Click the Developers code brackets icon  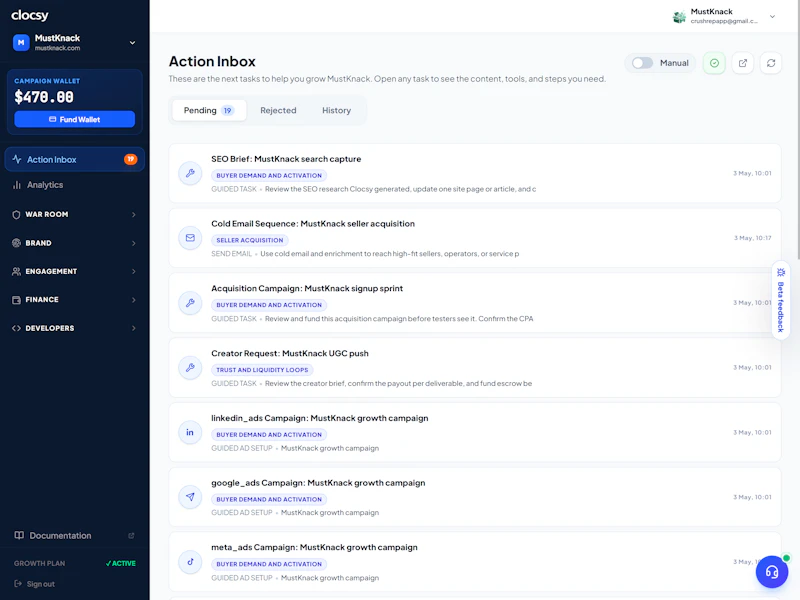coord(16,328)
